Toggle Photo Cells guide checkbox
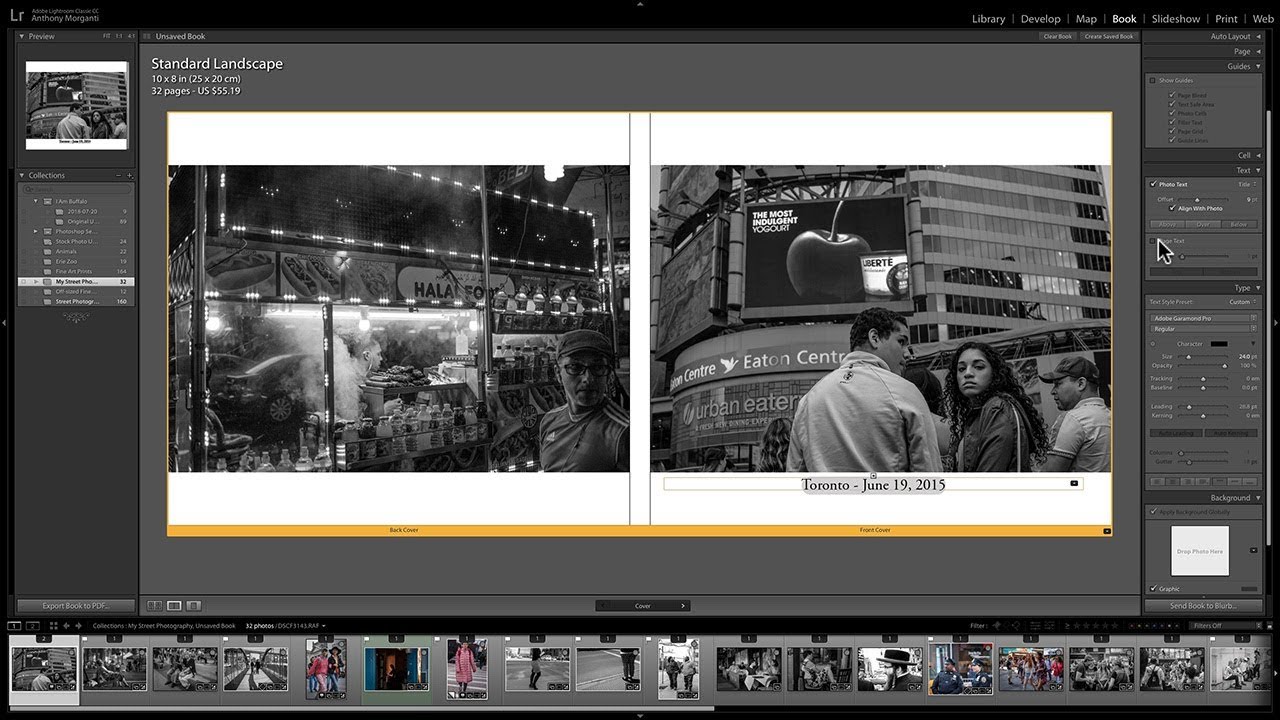 coord(1172,113)
